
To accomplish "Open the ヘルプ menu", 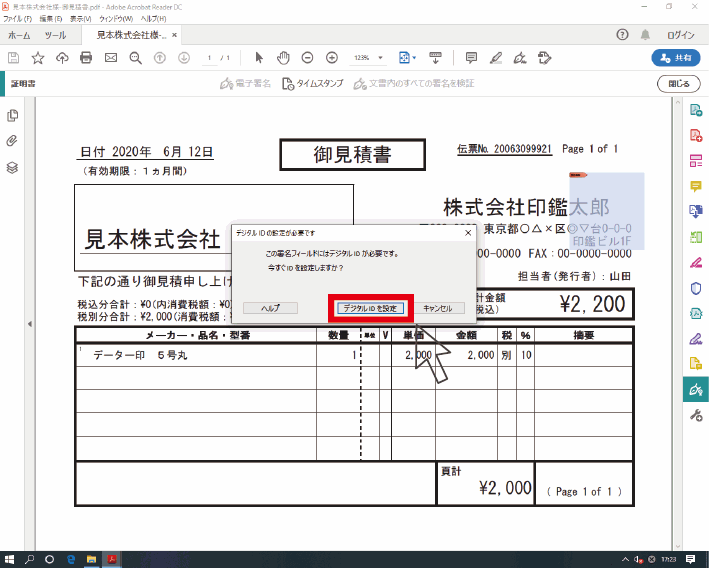I will point(153,19).
